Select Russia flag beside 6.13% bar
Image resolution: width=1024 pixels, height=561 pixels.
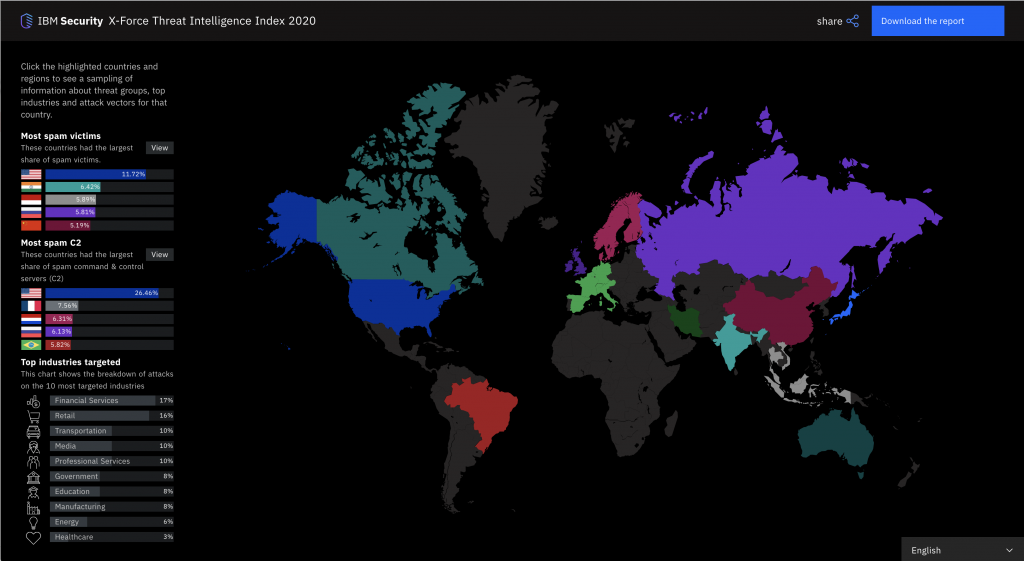(31, 332)
